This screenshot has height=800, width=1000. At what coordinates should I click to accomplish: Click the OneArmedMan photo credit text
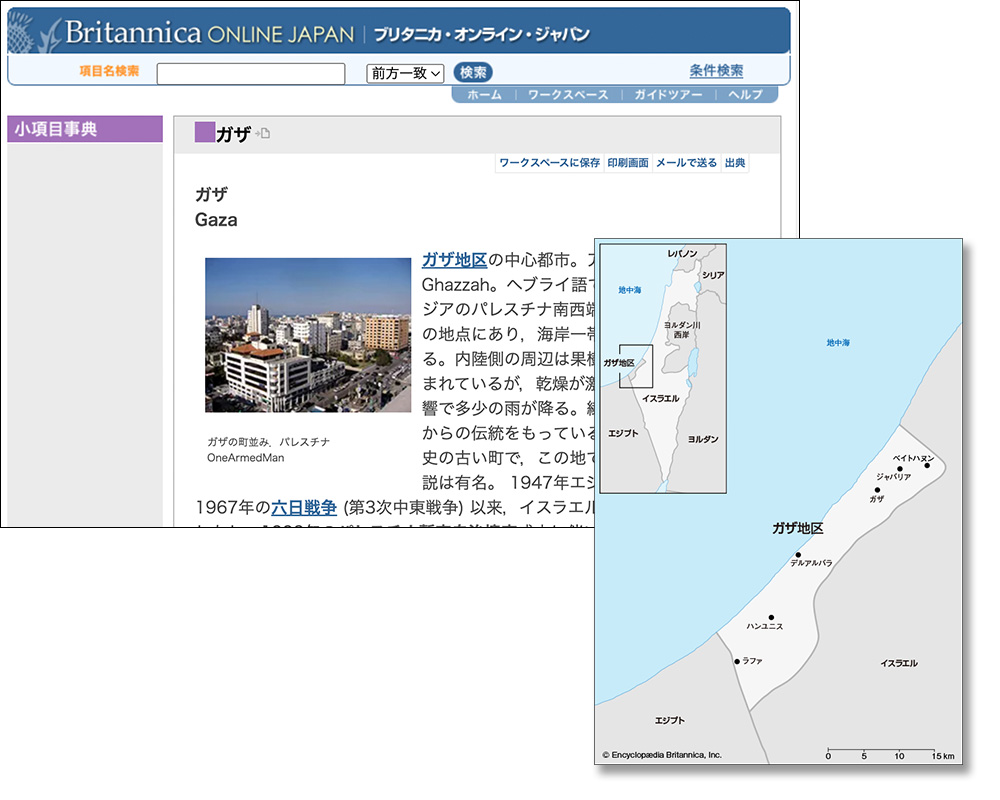[246, 457]
